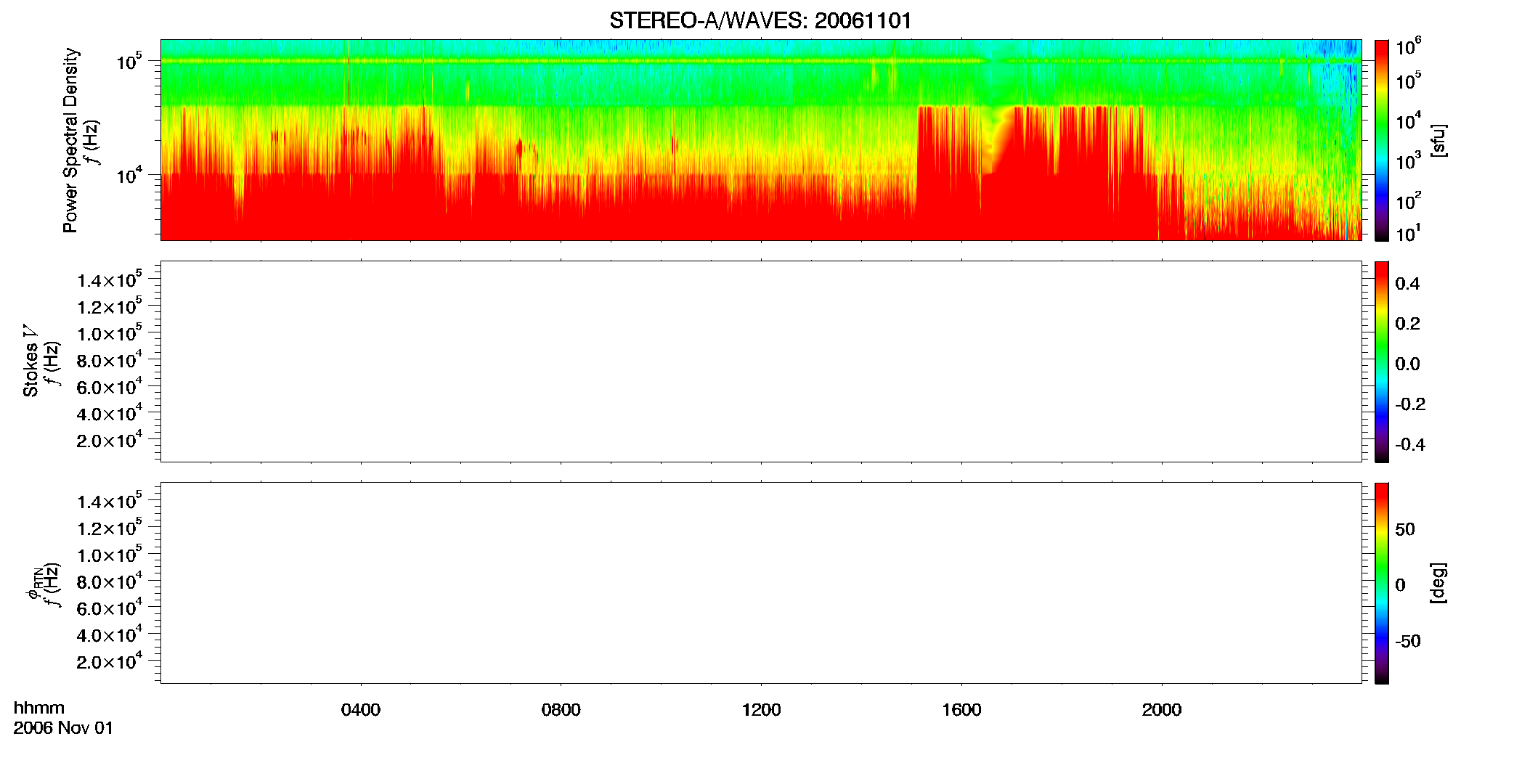This screenshot has height=784, width=1522.
Task: Click the 2000 time axis label
Action: pos(1162,710)
